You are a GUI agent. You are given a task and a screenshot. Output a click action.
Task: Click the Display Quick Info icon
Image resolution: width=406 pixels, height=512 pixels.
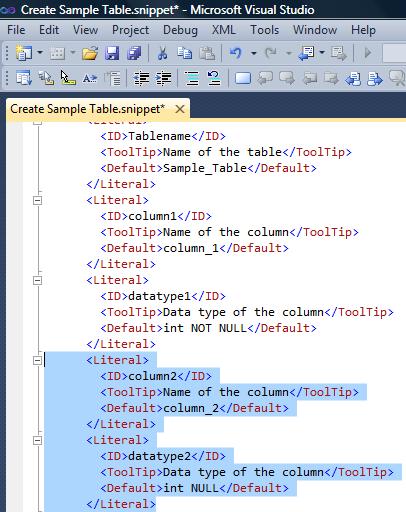(68, 78)
